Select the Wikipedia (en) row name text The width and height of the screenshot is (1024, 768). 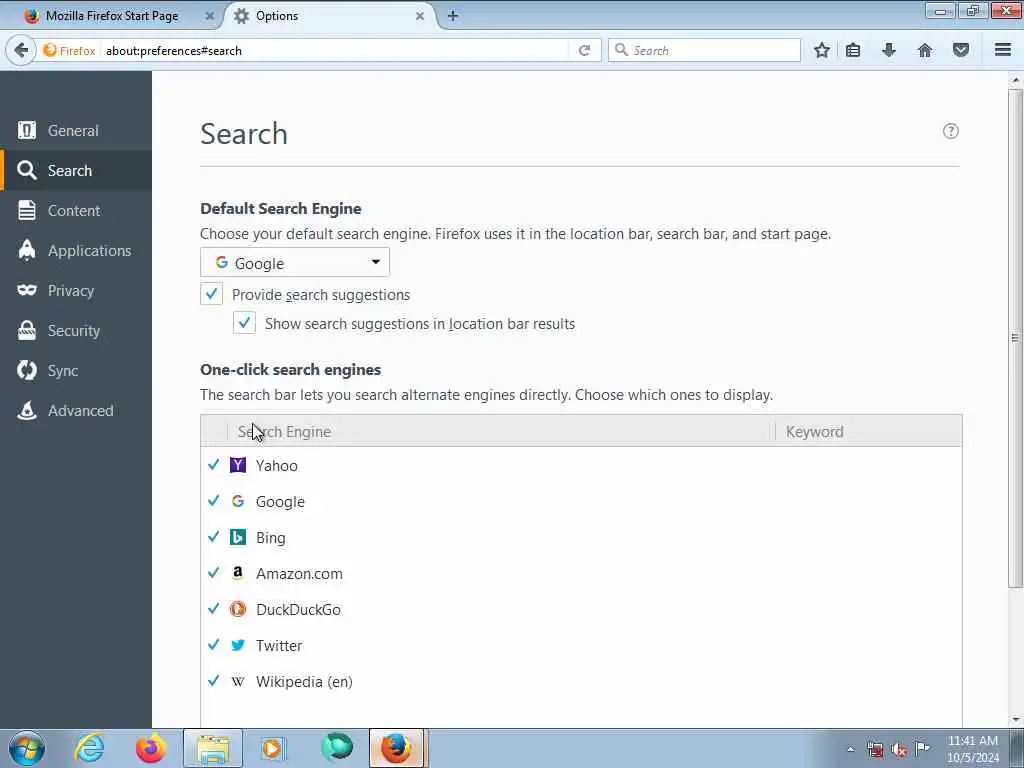[304, 682]
